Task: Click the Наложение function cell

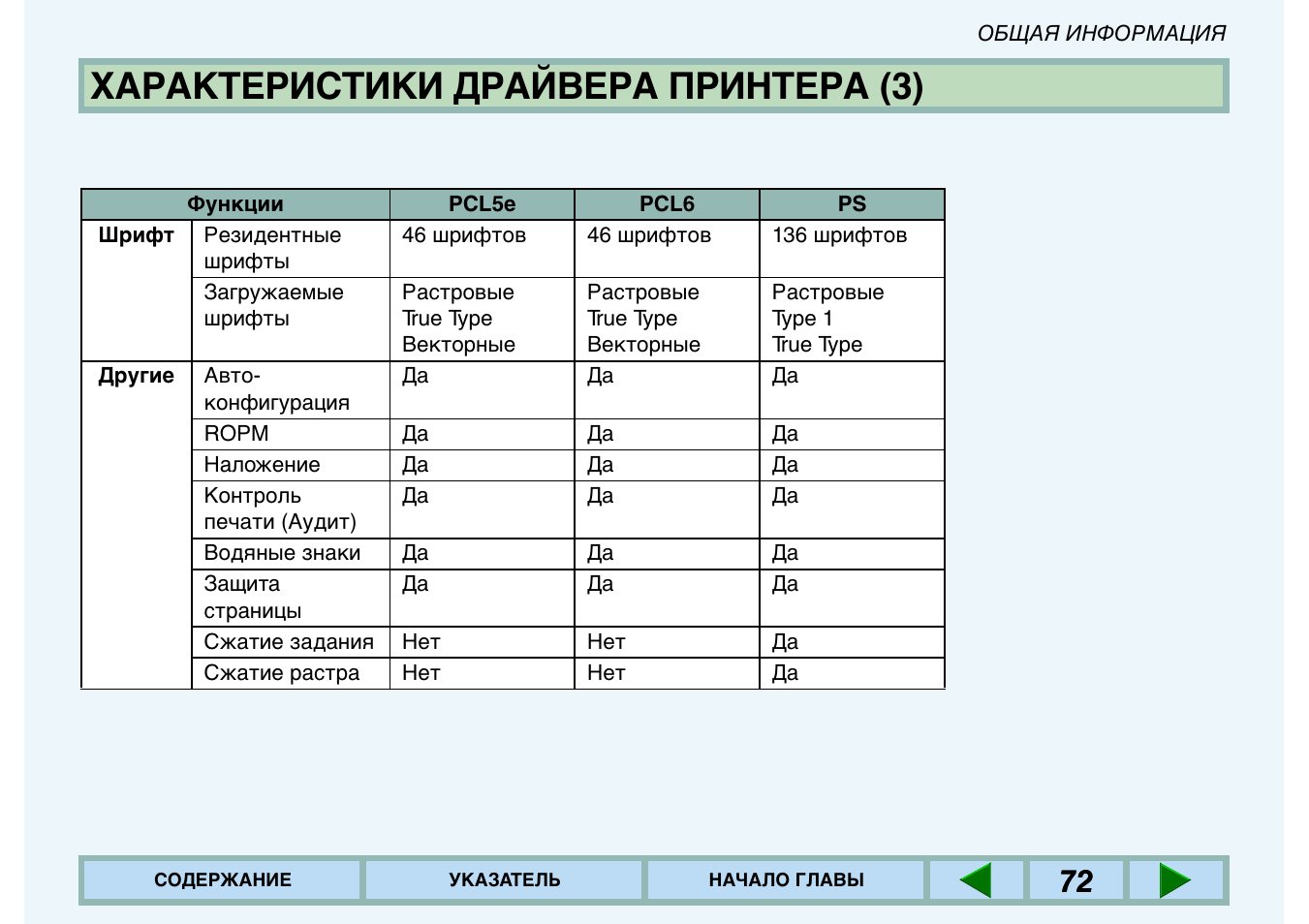Action: [x=262, y=465]
